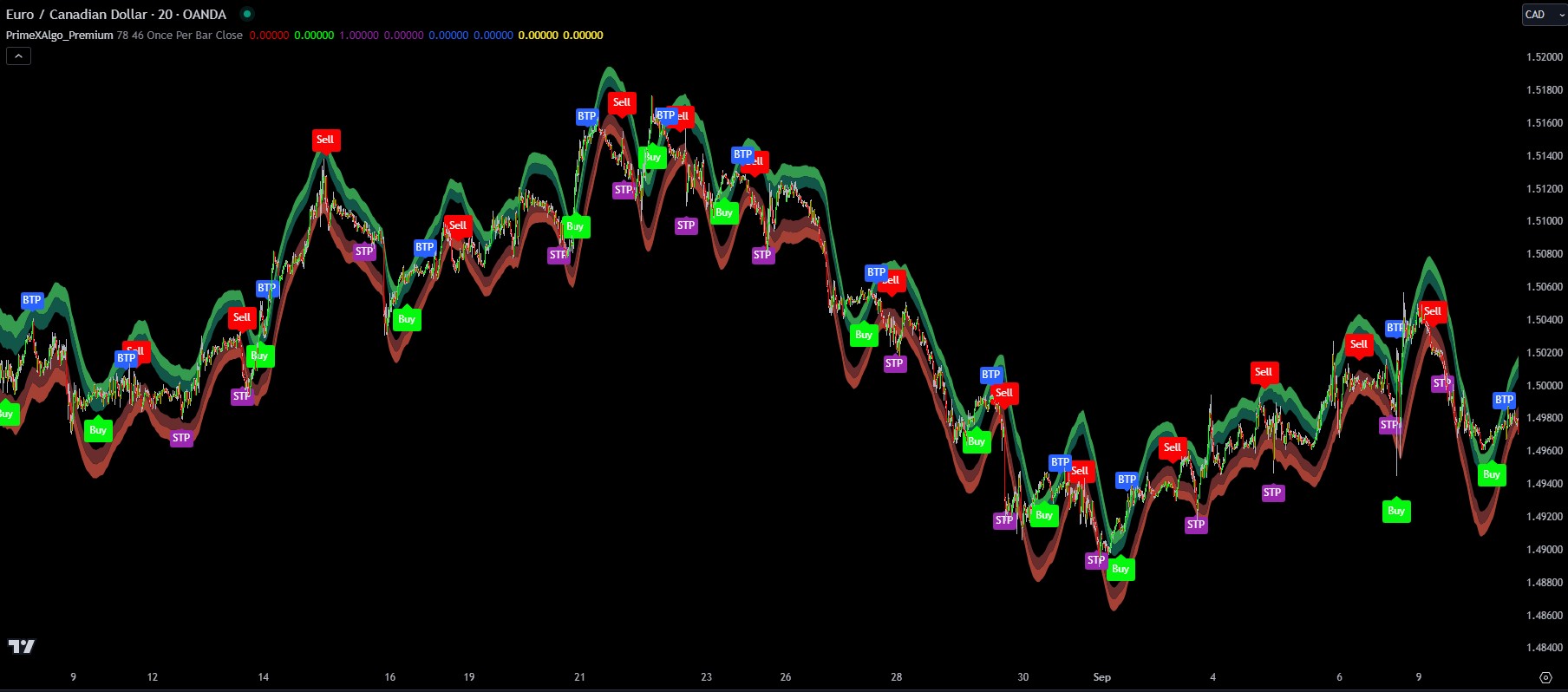Select the PrimeXAlgo_Premium indicator name
1568x692 pixels.
coord(60,36)
